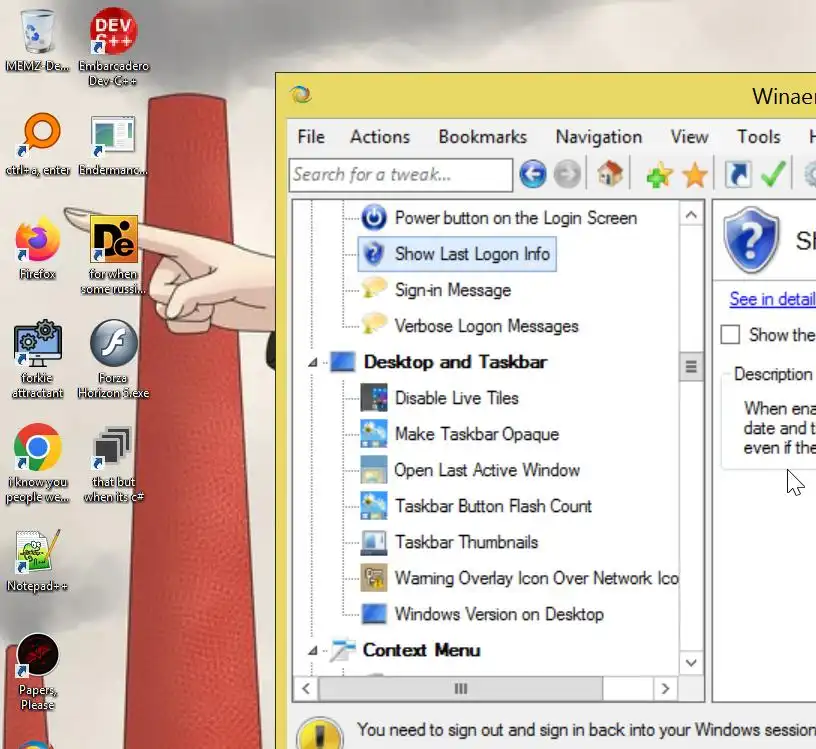Click the 'Search for a tweak' field
Screen dimensions: 816x749
pos(401,175)
